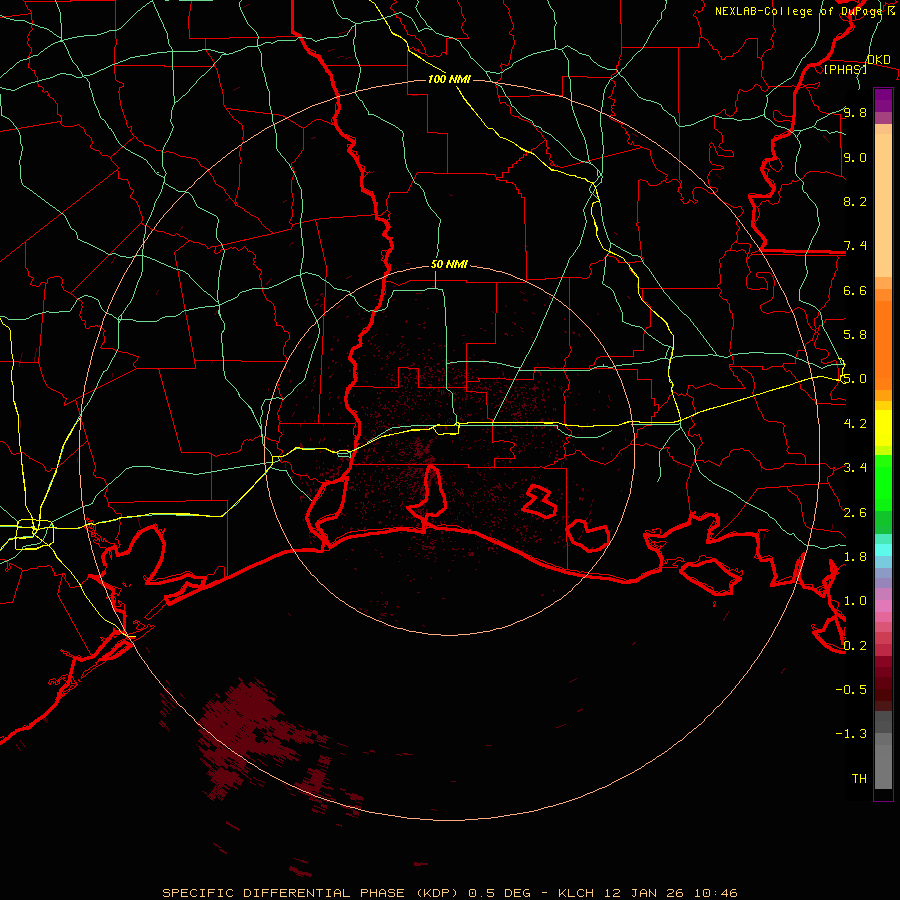Select the 5.8 value on the color scale
The height and width of the screenshot is (900, 900).
click(855, 335)
